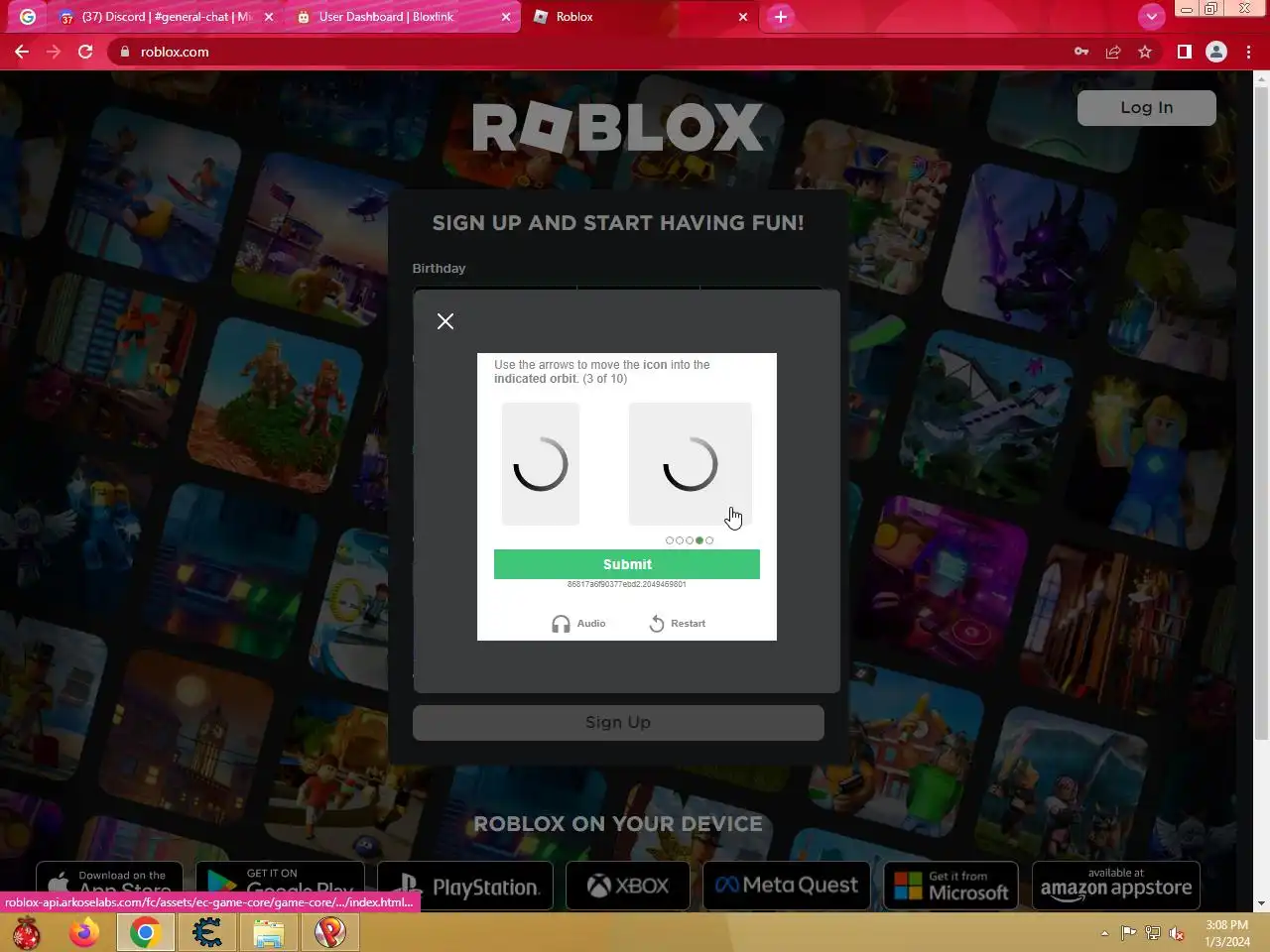Reload the roblox.com page
This screenshot has width=1270, height=952.
(85, 52)
